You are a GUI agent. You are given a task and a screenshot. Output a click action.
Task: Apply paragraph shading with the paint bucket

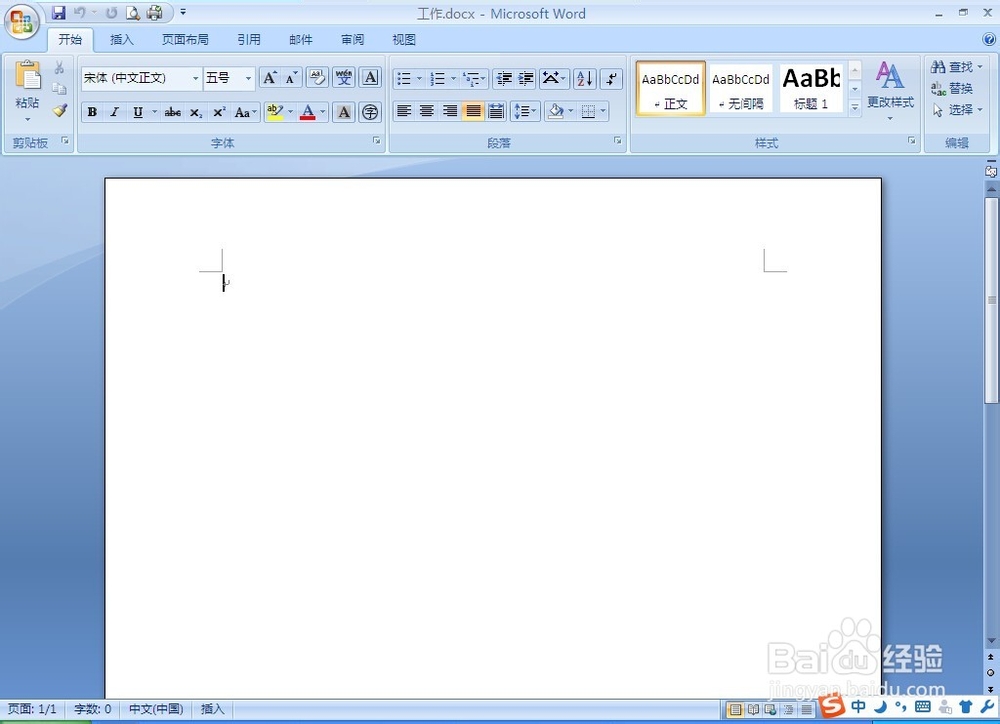(x=555, y=111)
